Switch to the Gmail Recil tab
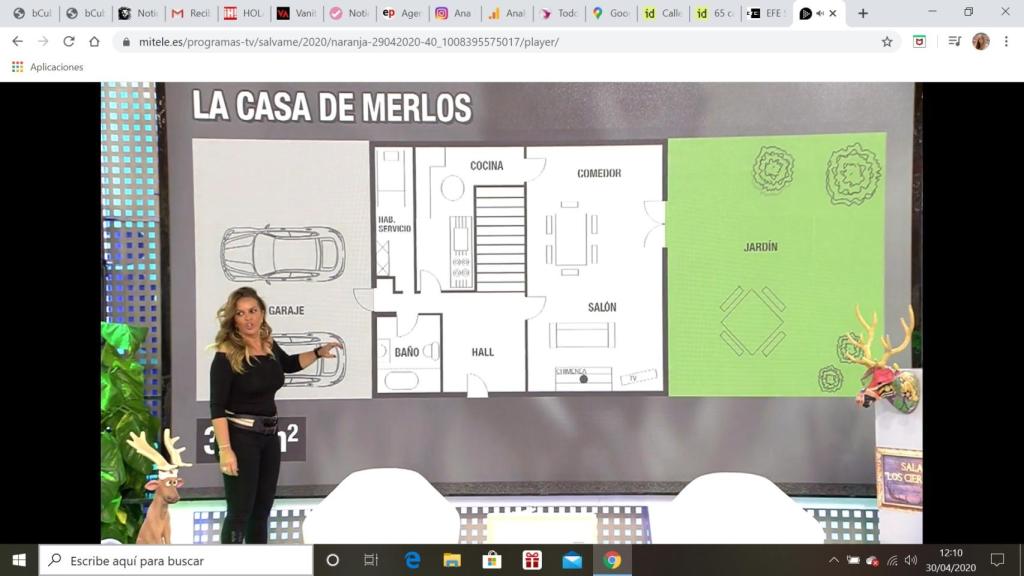 [191, 13]
